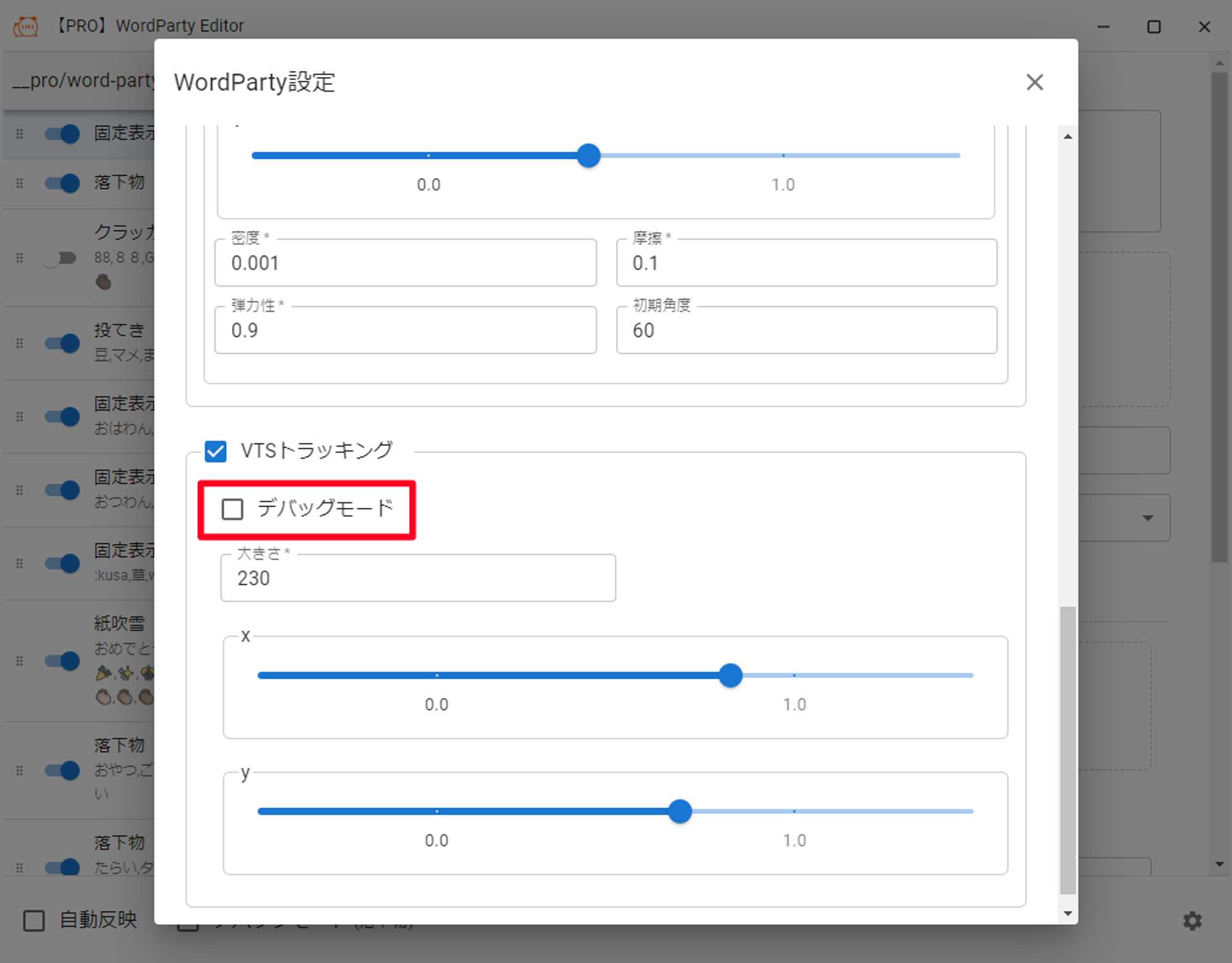Click the 初期角度 input field
1232x963 pixels.
[x=806, y=330]
